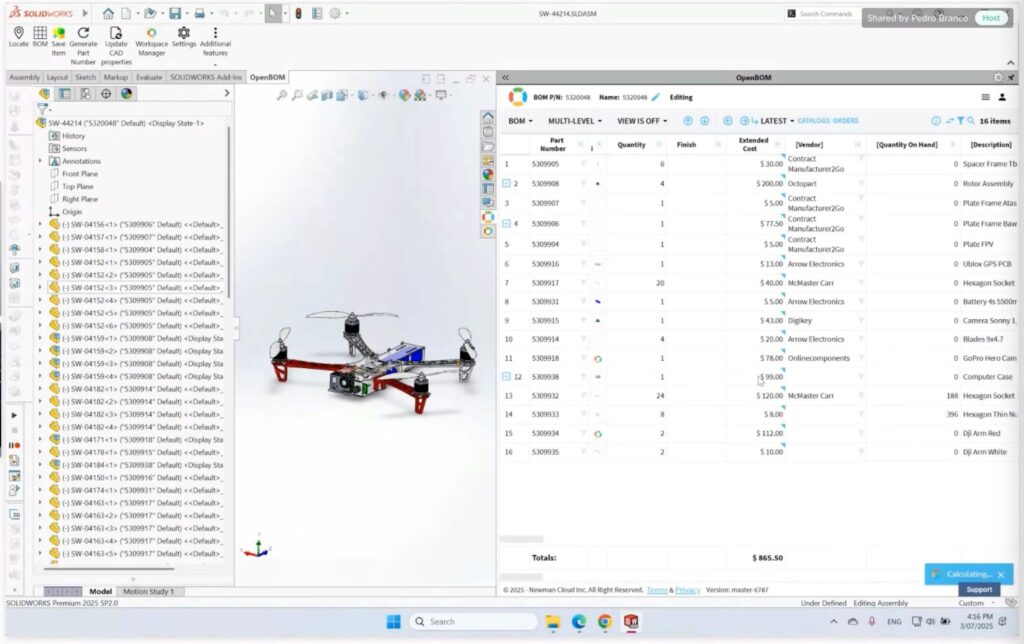This screenshot has width=1024, height=644.
Task: Sort by the Quantity column header
Action: click(x=632, y=144)
